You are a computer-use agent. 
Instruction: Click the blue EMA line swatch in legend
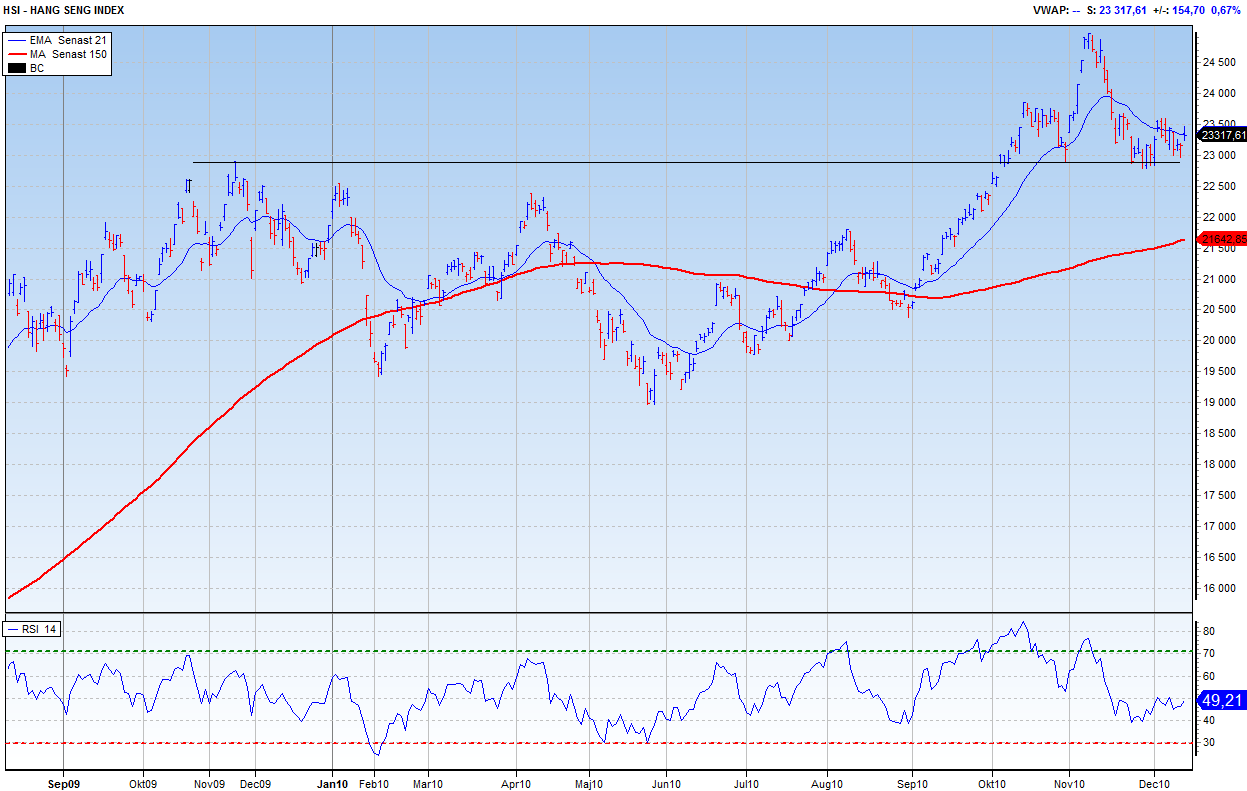(17, 39)
